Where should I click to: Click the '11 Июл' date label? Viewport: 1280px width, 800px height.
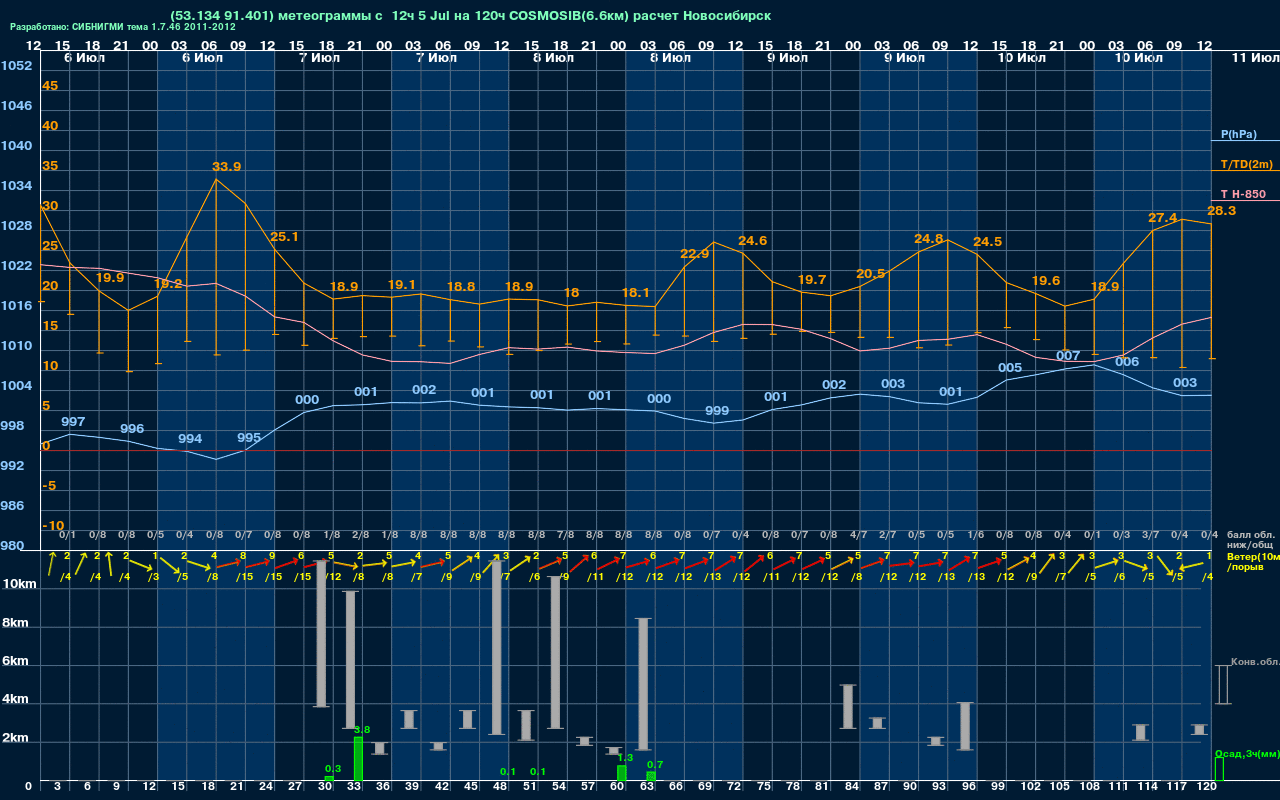[x=1254, y=58]
